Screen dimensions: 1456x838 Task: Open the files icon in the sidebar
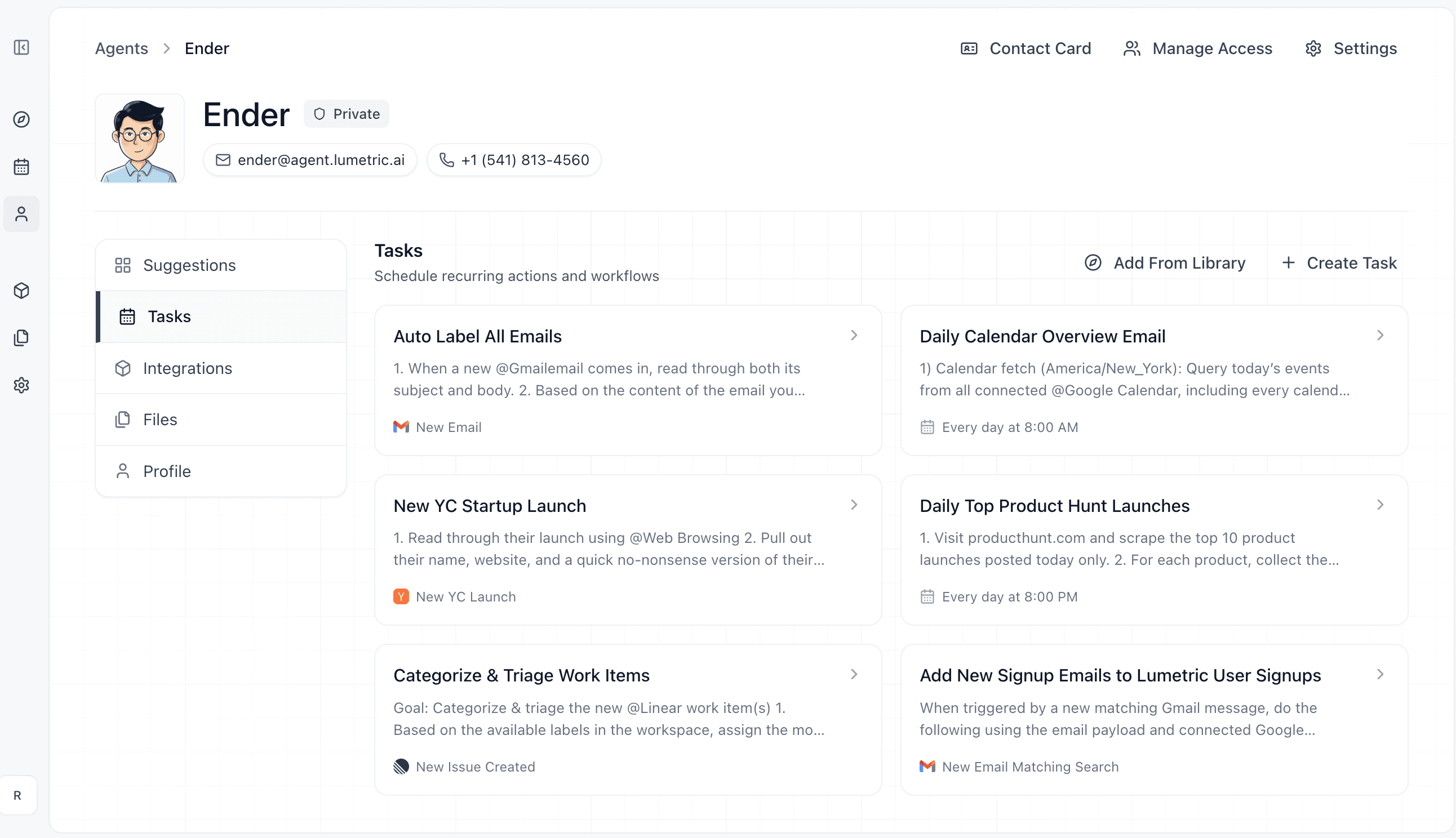[21, 337]
